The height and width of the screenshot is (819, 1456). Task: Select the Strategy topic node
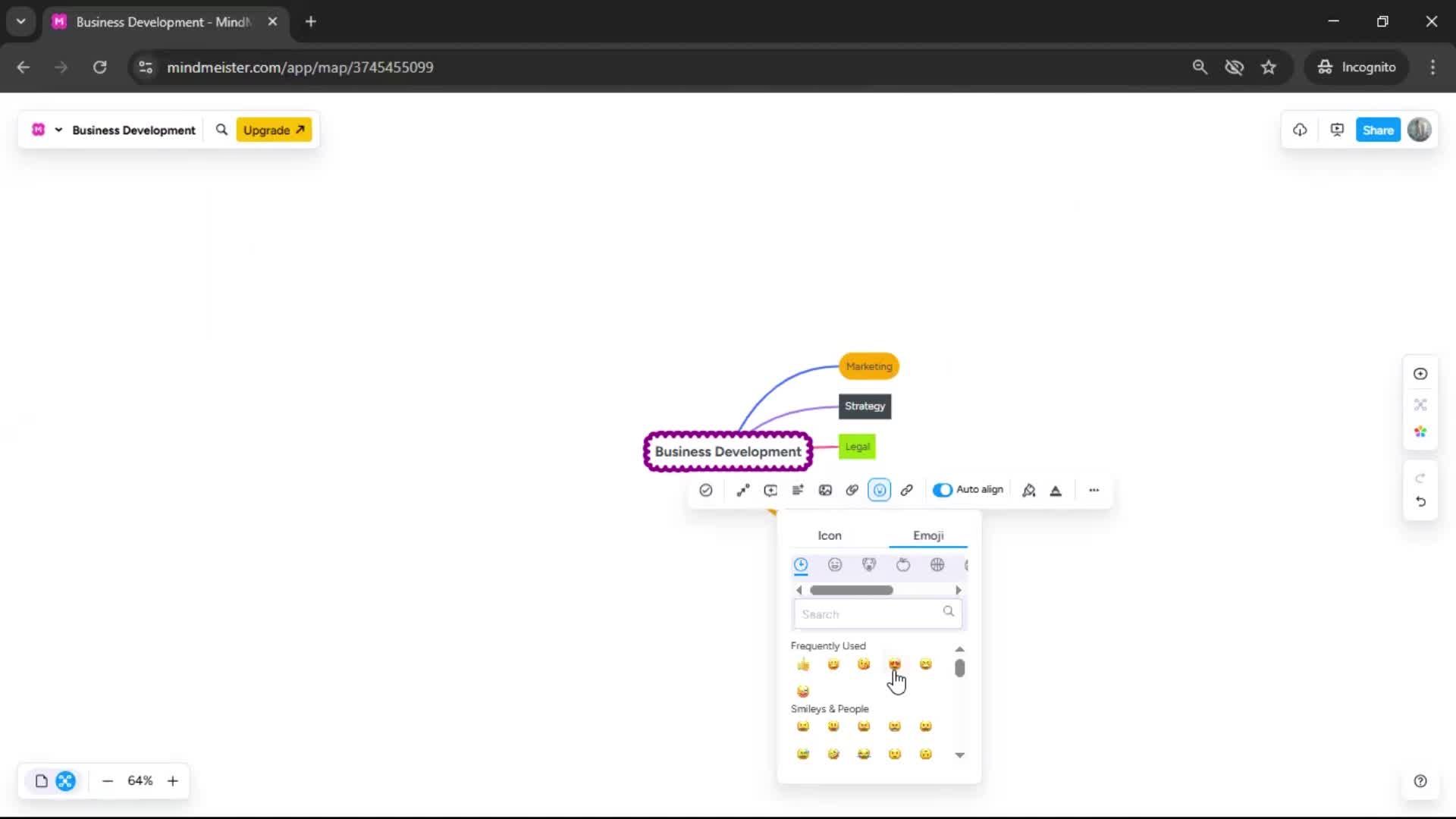pos(865,406)
